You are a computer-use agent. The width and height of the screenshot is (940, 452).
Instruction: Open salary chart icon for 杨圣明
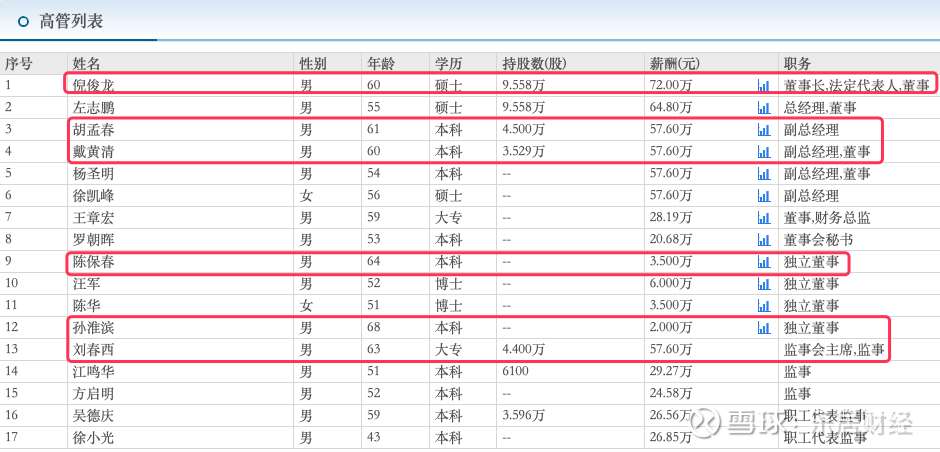pyautogui.click(x=763, y=174)
